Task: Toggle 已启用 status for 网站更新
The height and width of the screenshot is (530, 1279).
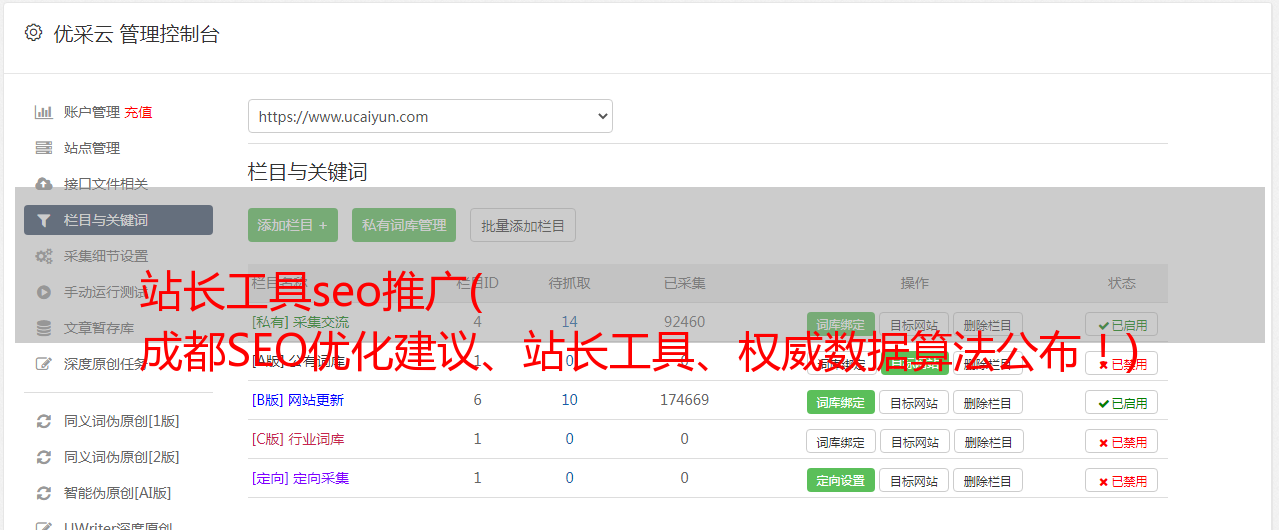Action: tap(1122, 402)
